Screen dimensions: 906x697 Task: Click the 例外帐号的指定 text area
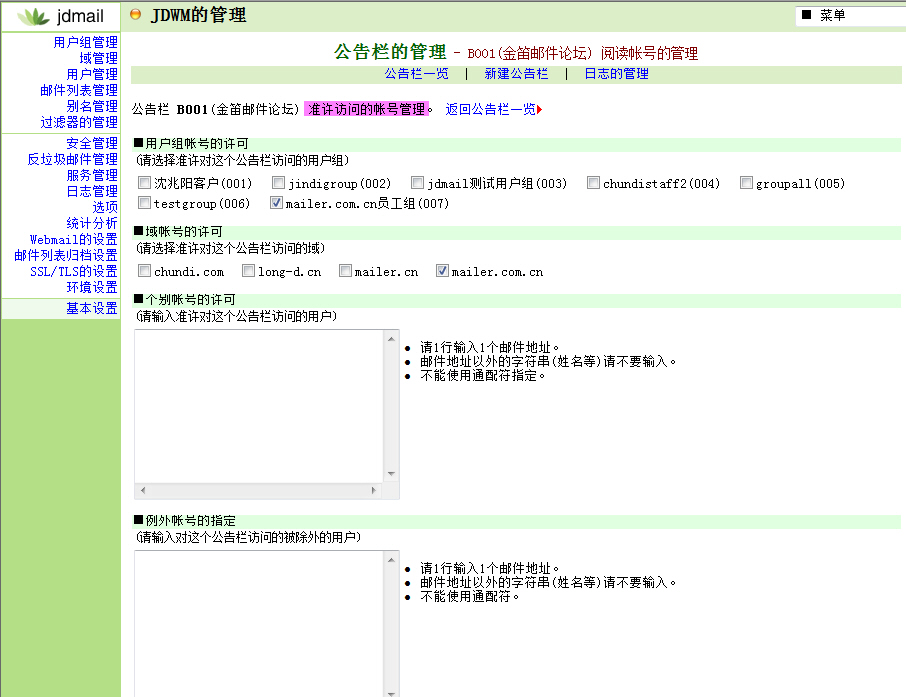(x=259, y=624)
